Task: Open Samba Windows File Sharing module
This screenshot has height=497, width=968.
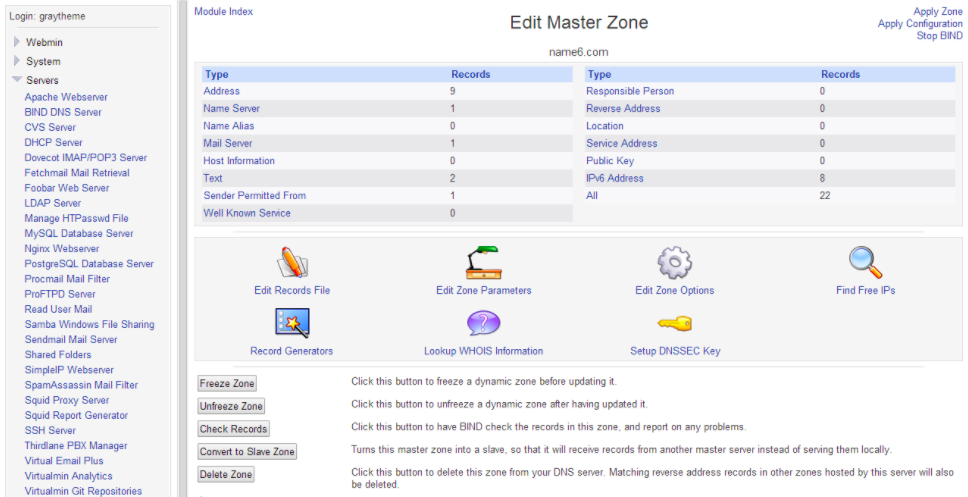Action: (x=90, y=324)
